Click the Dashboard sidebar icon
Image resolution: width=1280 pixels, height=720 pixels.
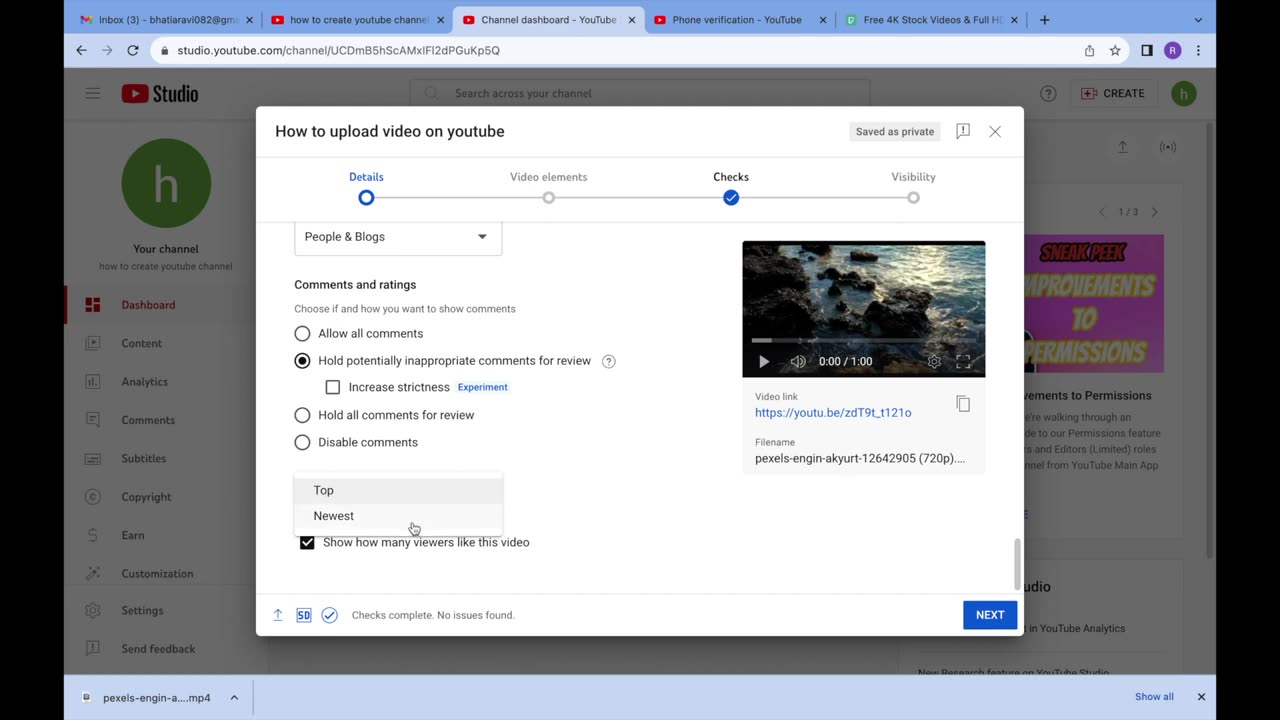93,305
